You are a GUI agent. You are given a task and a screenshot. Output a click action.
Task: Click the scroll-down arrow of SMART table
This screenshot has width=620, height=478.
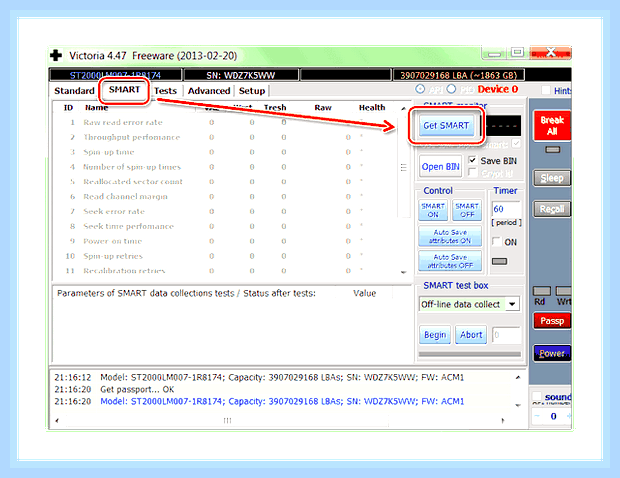(403, 272)
